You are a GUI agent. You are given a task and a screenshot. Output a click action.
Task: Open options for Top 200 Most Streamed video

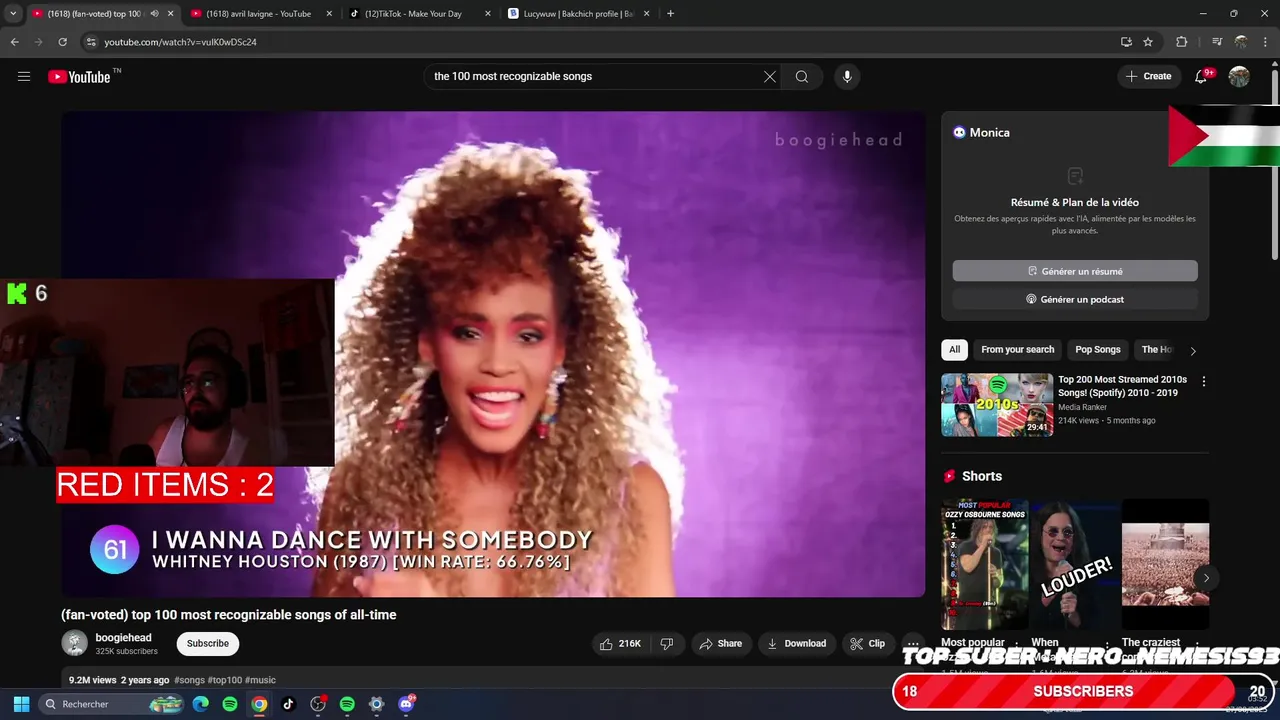[x=1203, y=381]
